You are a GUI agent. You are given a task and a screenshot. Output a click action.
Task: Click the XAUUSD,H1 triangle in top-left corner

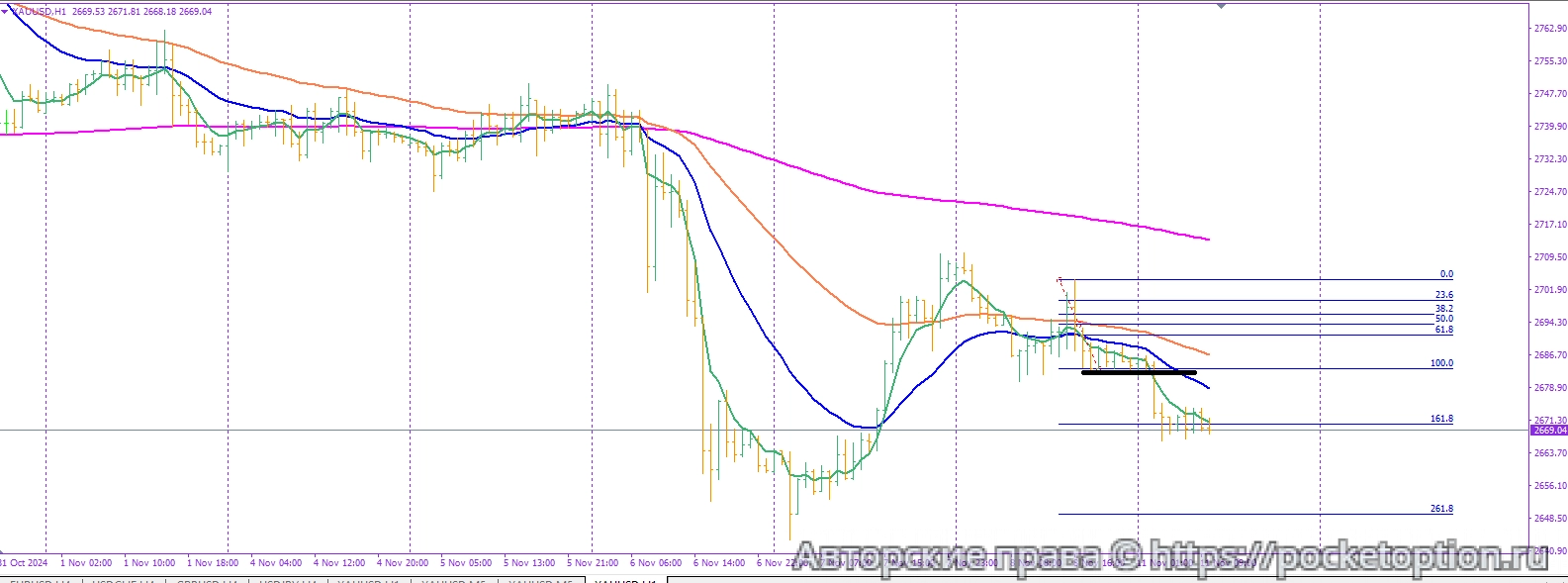6,11
